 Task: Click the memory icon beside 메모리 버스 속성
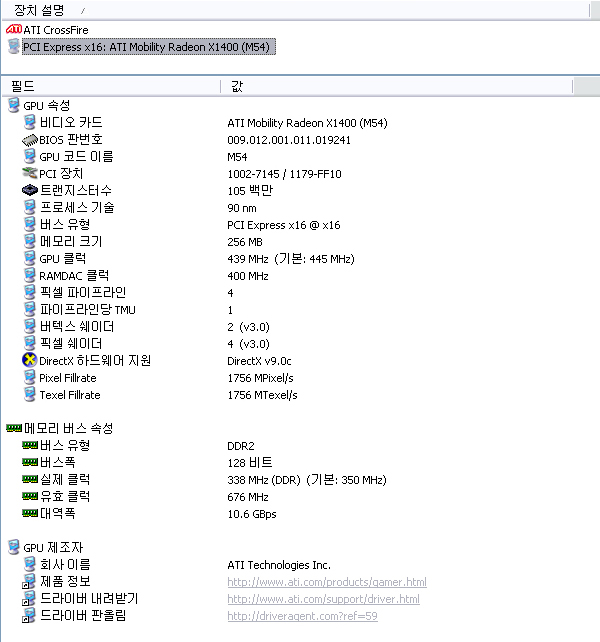(14, 428)
